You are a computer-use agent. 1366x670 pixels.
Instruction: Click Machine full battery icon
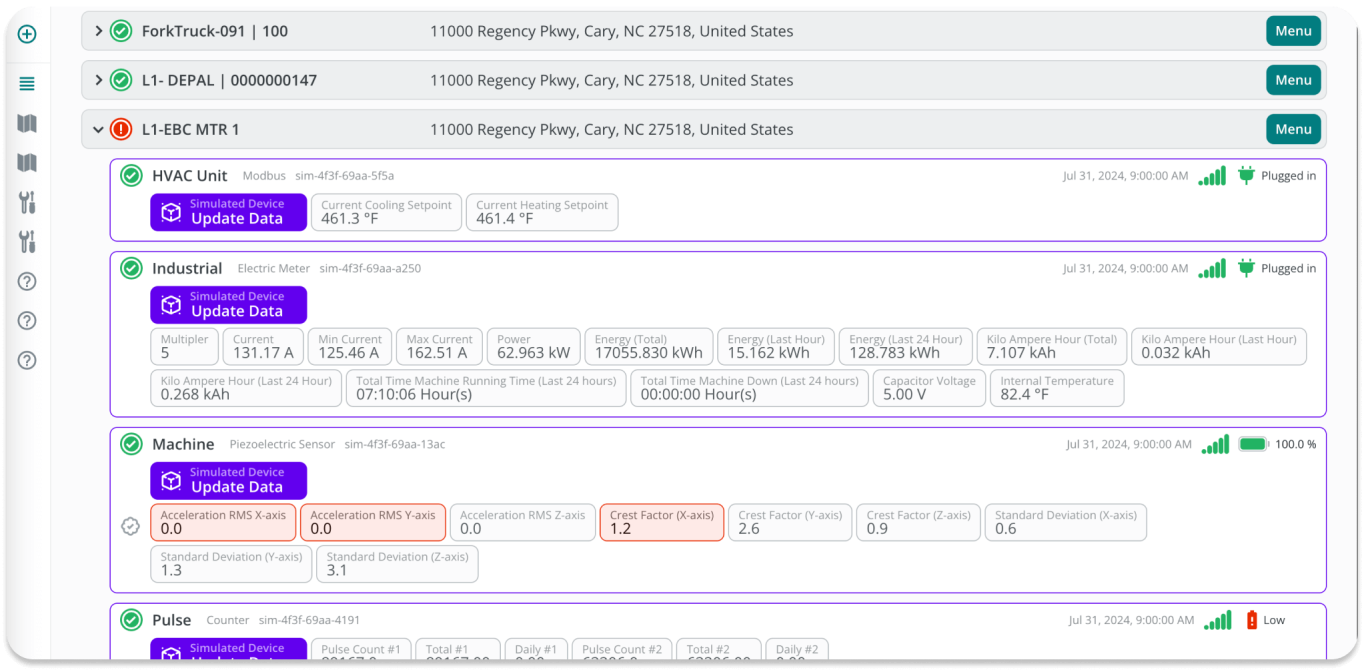click(x=1254, y=444)
